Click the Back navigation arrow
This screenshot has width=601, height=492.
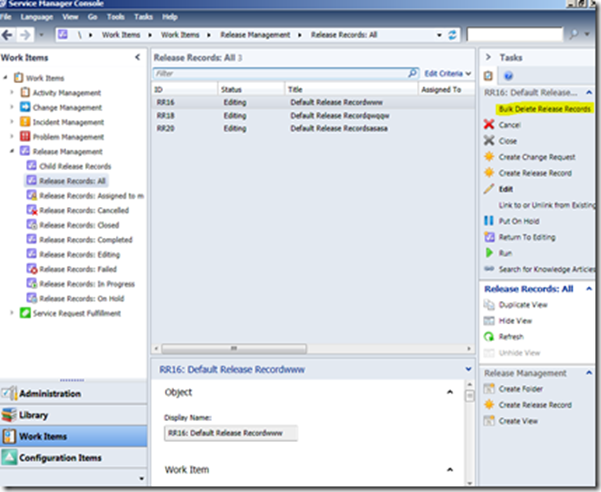tap(7, 35)
